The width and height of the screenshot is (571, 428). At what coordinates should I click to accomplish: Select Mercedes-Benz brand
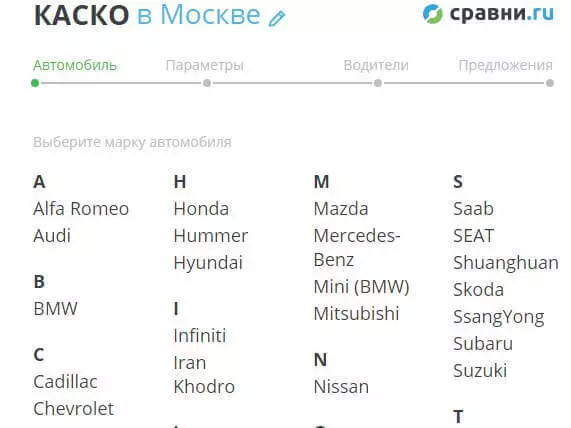click(357, 248)
